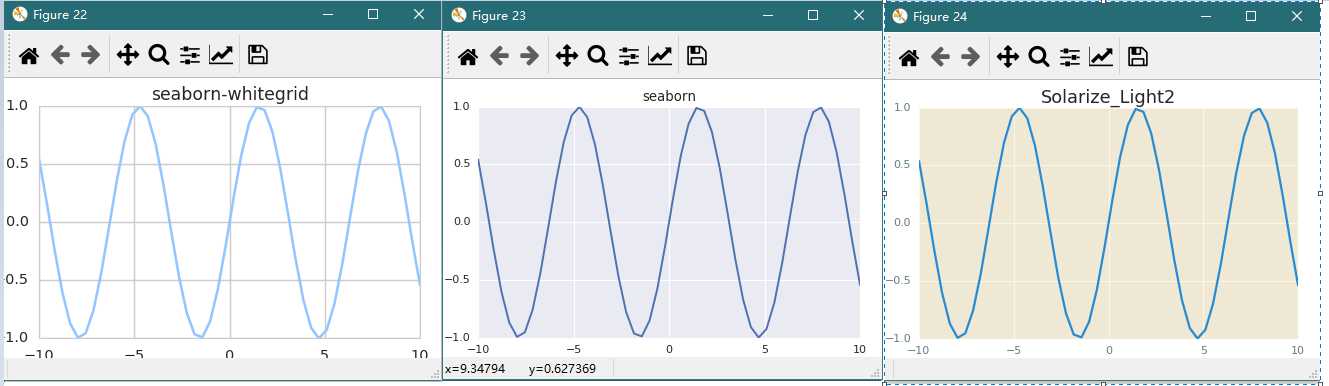Click Forward arrow in Figure 23 toolbar

pyautogui.click(x=530, y=56)
